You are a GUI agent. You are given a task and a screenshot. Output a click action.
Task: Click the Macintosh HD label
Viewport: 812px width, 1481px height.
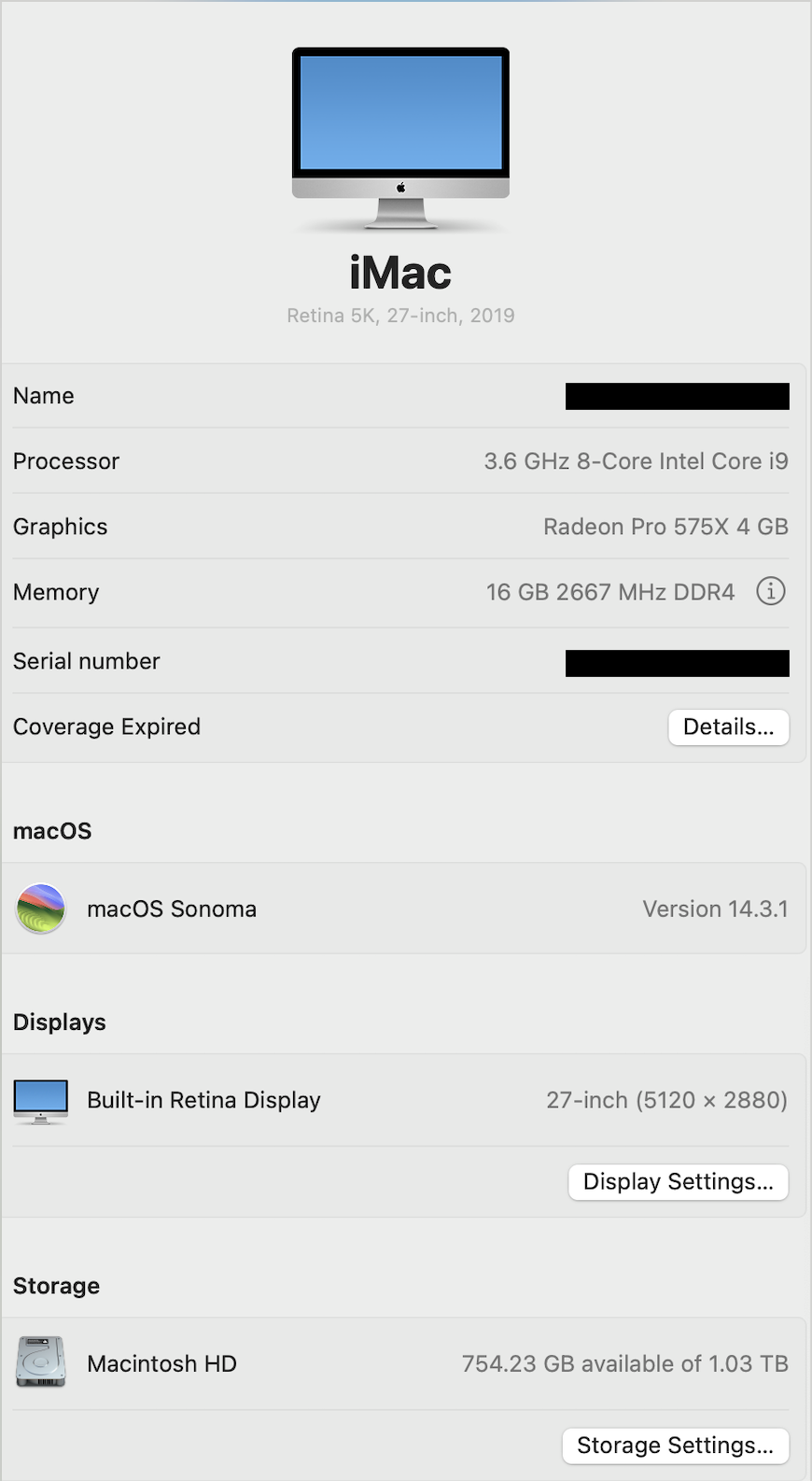(x=161, y=1363)
